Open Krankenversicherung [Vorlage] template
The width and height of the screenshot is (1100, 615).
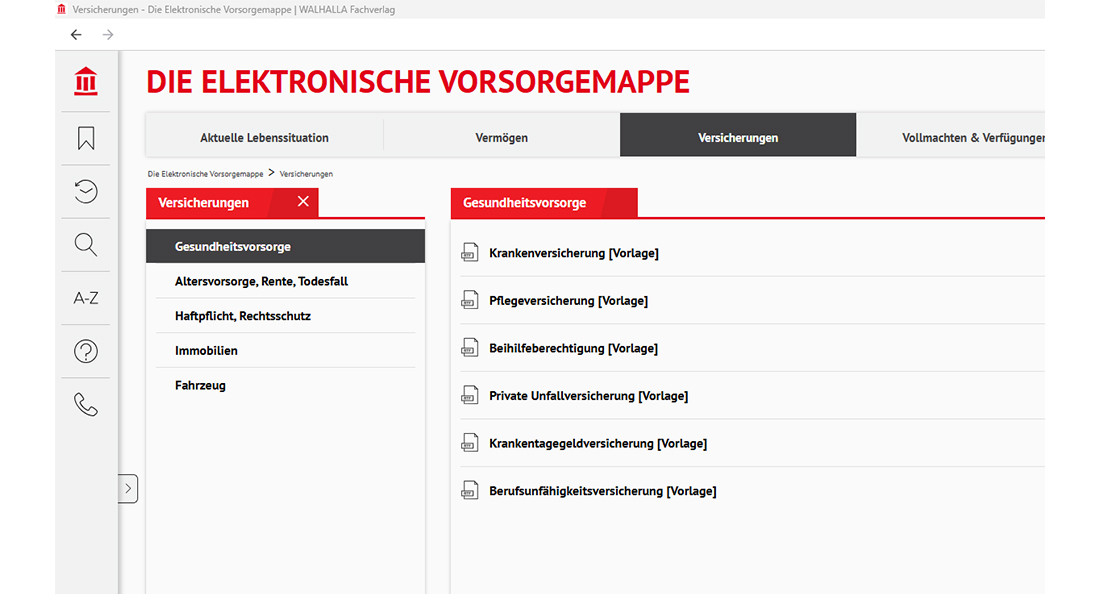point(574,253)
